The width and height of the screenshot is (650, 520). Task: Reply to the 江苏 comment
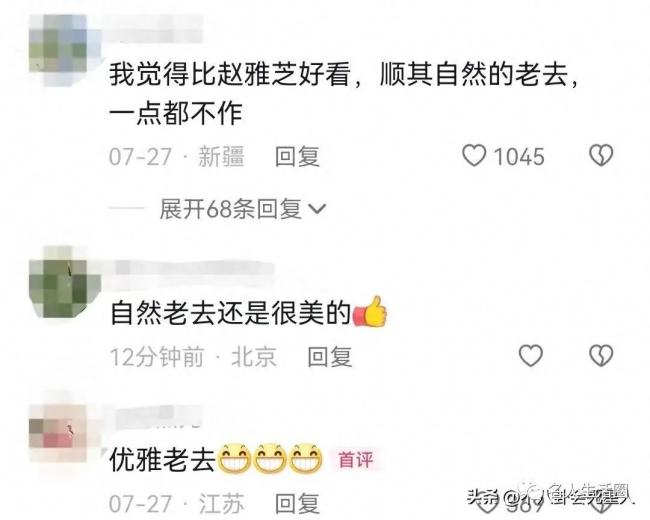297,503
